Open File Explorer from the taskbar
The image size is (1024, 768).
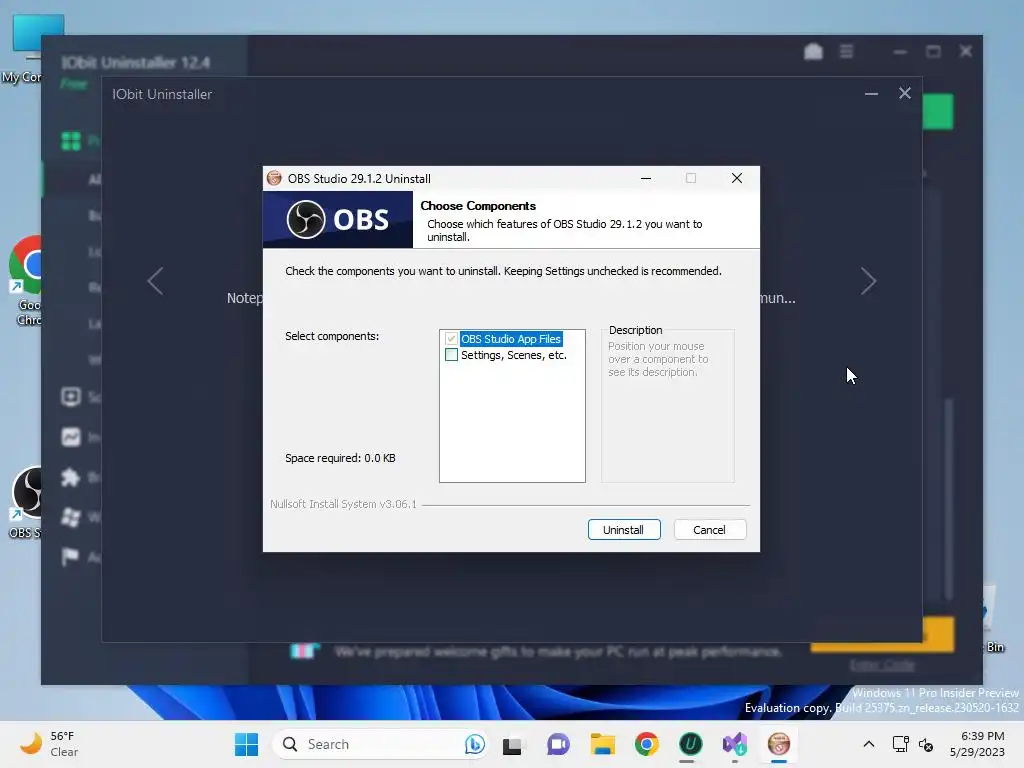coord(603,744)
